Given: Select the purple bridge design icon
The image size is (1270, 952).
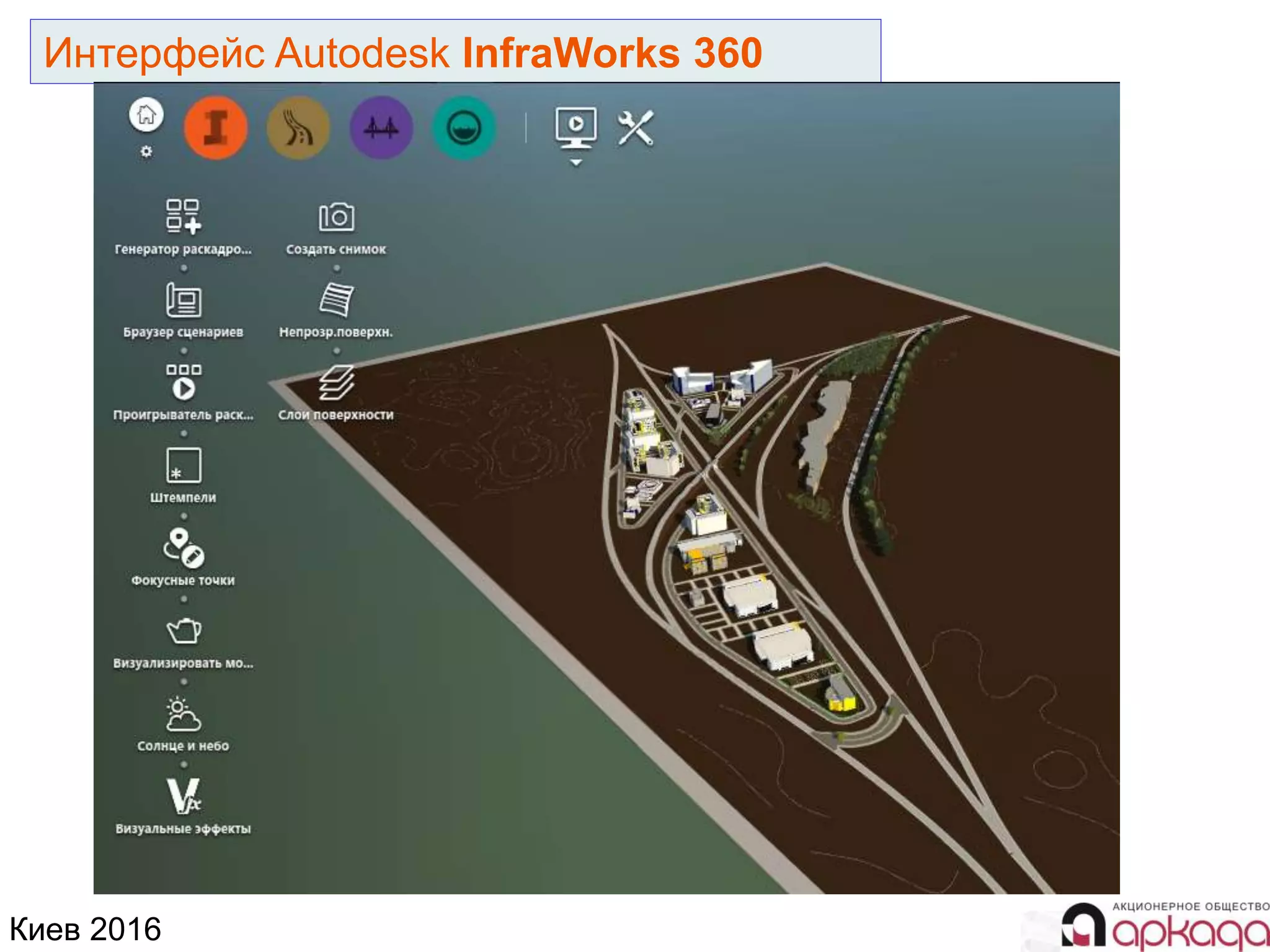Looking at the screenshot, I should coord(381,128).
